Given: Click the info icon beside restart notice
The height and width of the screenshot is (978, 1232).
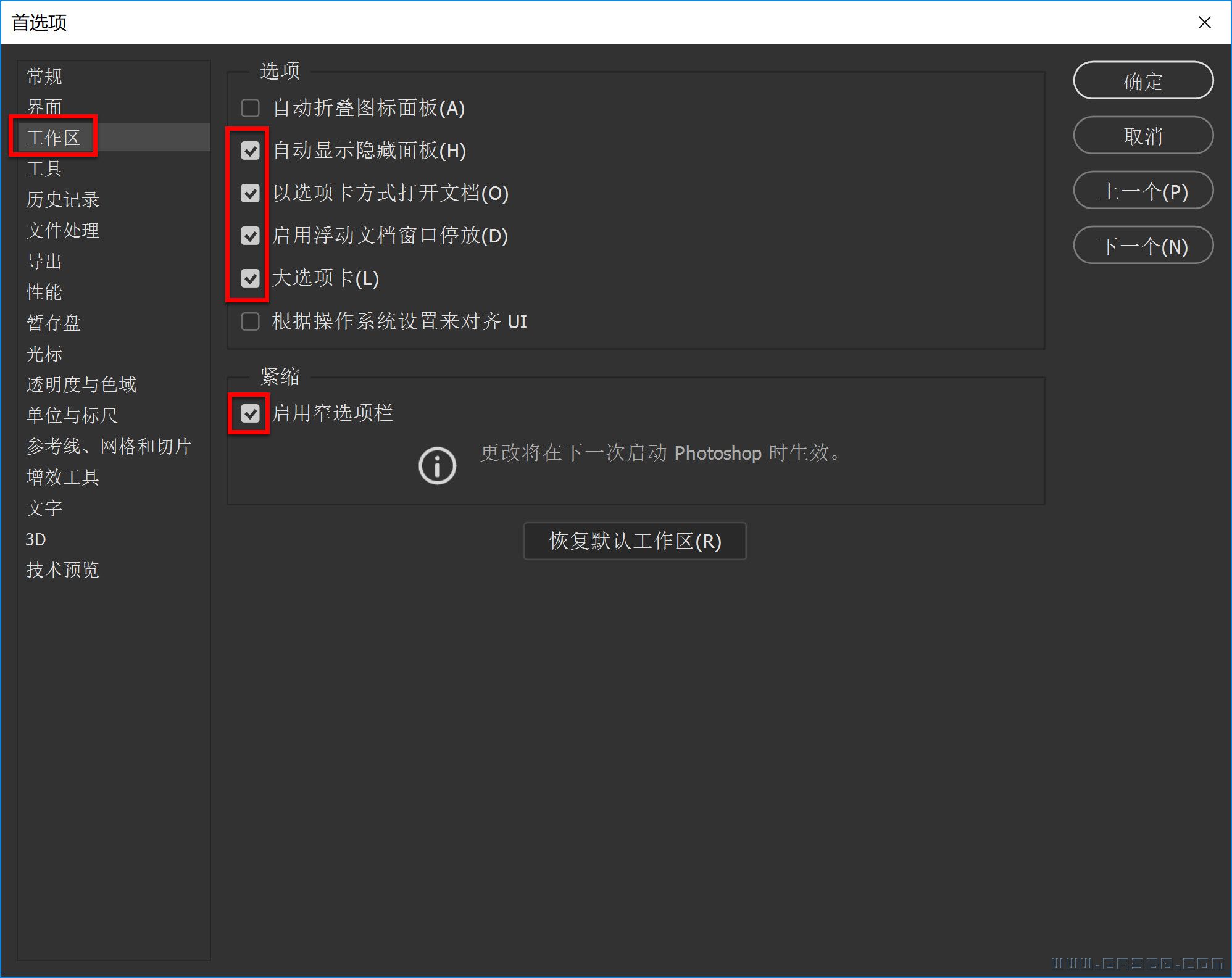Looking at the screenshot, I should tap(437, 465).
